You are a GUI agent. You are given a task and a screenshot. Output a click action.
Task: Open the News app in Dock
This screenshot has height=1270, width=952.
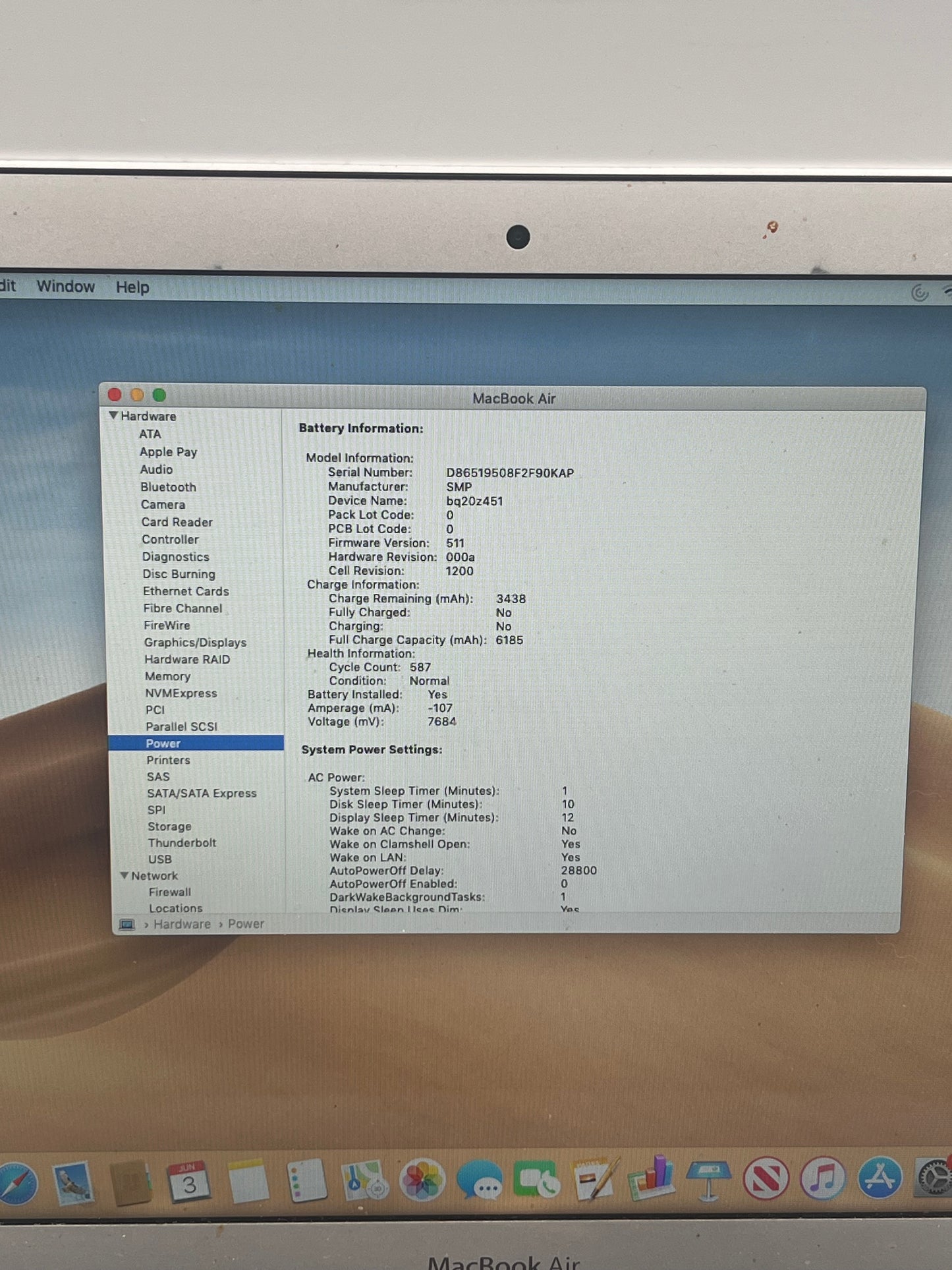point(766,1178)
